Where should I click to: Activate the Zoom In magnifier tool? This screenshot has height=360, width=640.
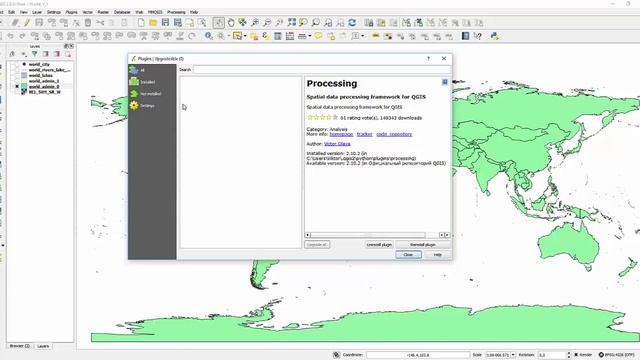[255, 23]
